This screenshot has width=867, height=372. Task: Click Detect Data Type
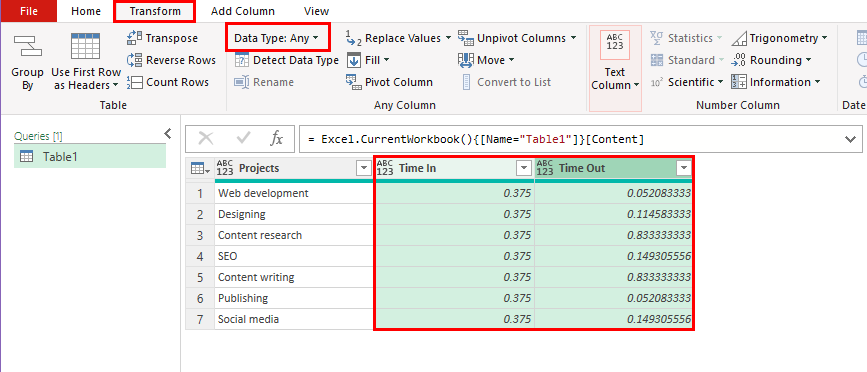[x=286, y=60]
